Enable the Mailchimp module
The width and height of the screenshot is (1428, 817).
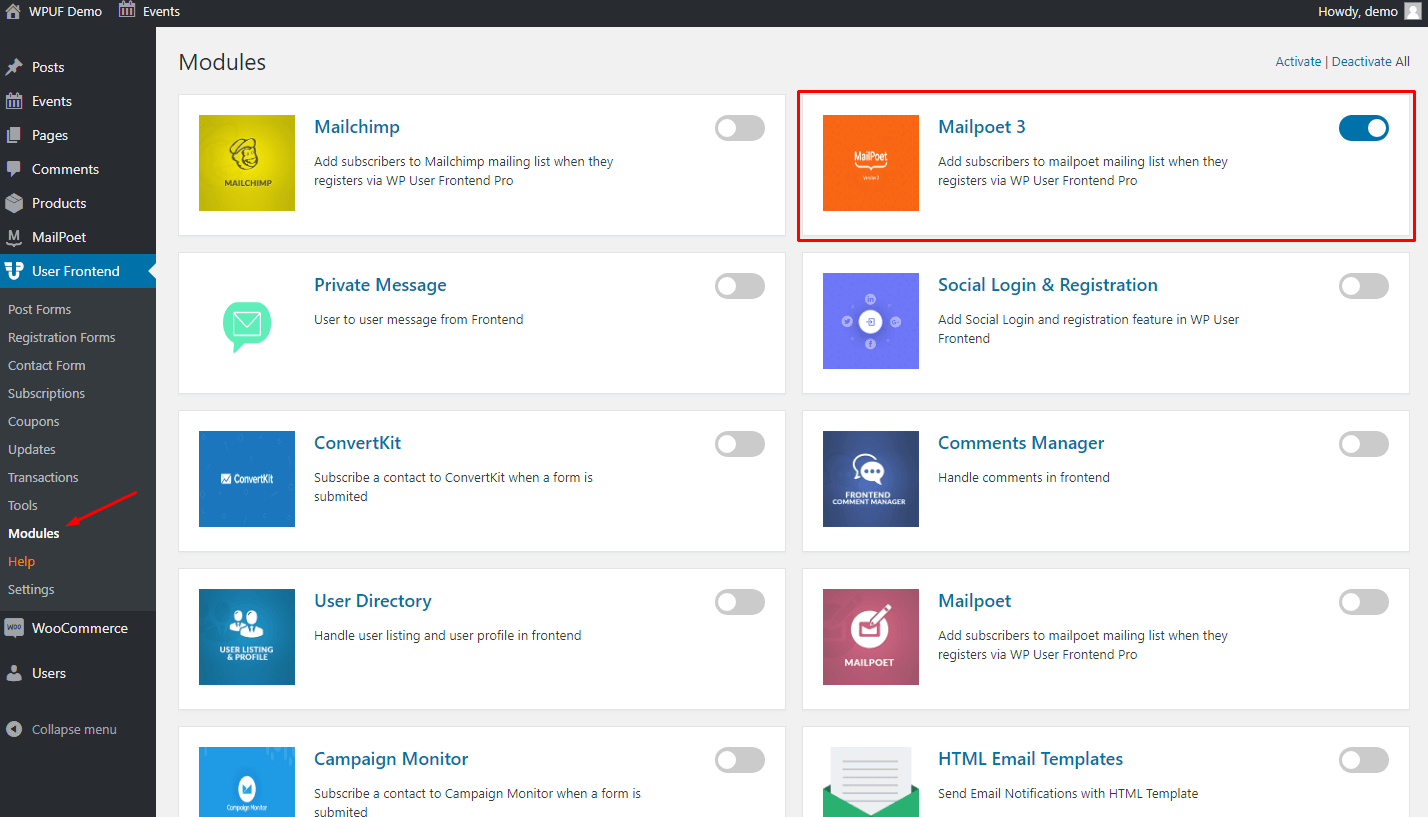point(740,128)
